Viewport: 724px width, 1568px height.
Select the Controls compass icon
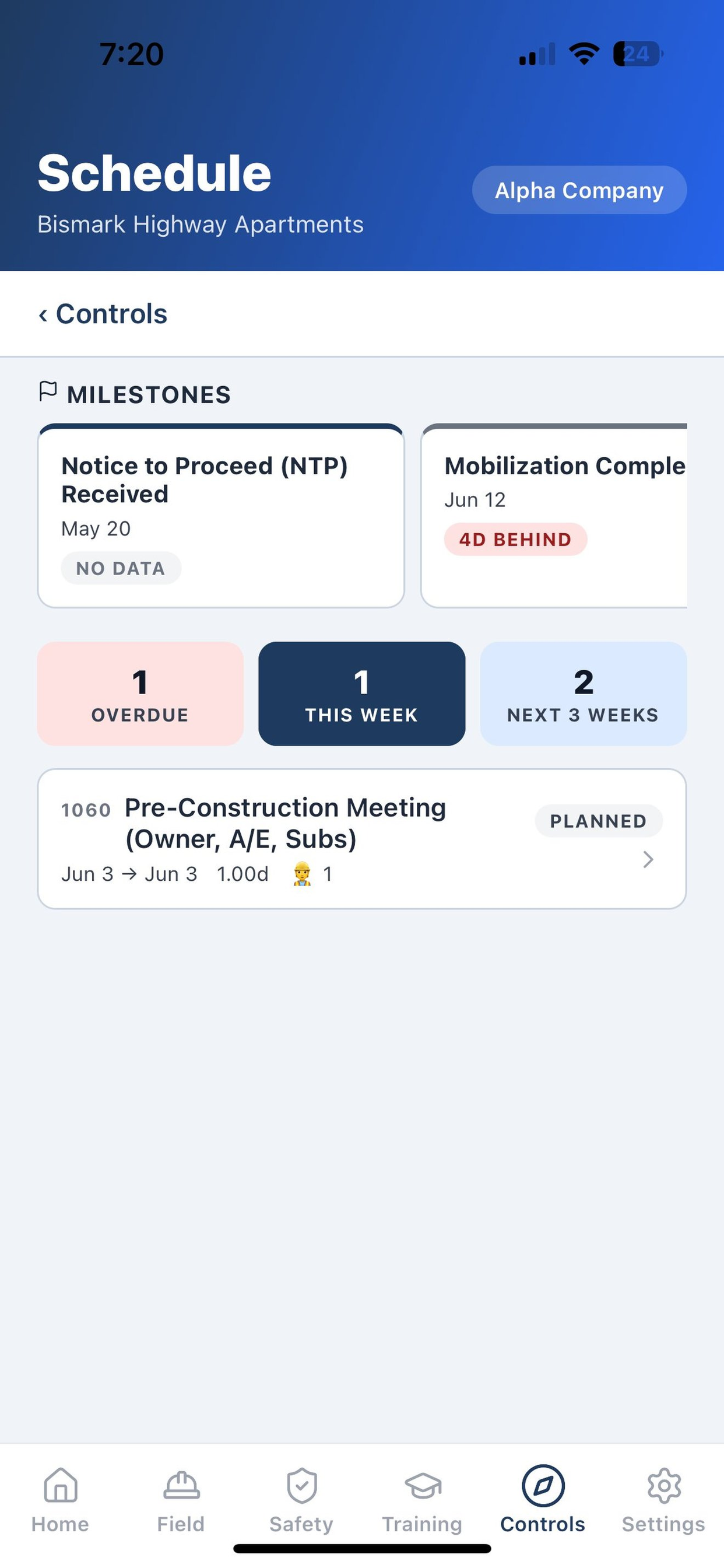point(543,1486)
